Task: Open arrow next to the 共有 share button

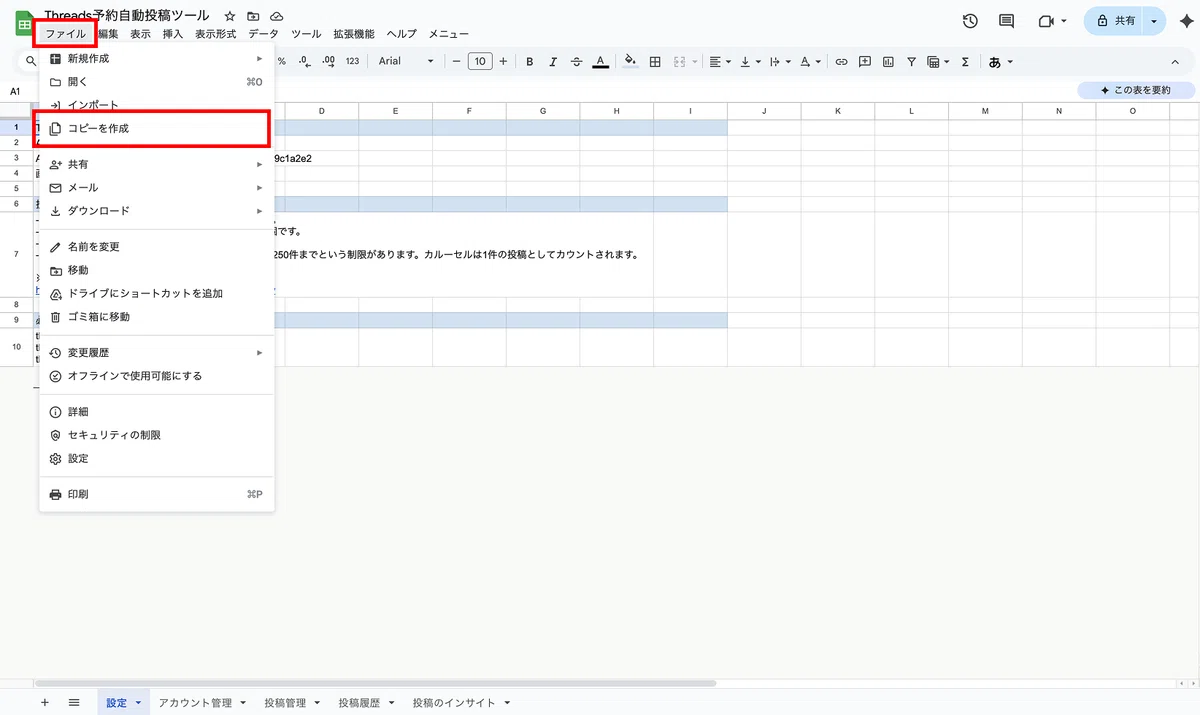Action: click(1155, 21)
